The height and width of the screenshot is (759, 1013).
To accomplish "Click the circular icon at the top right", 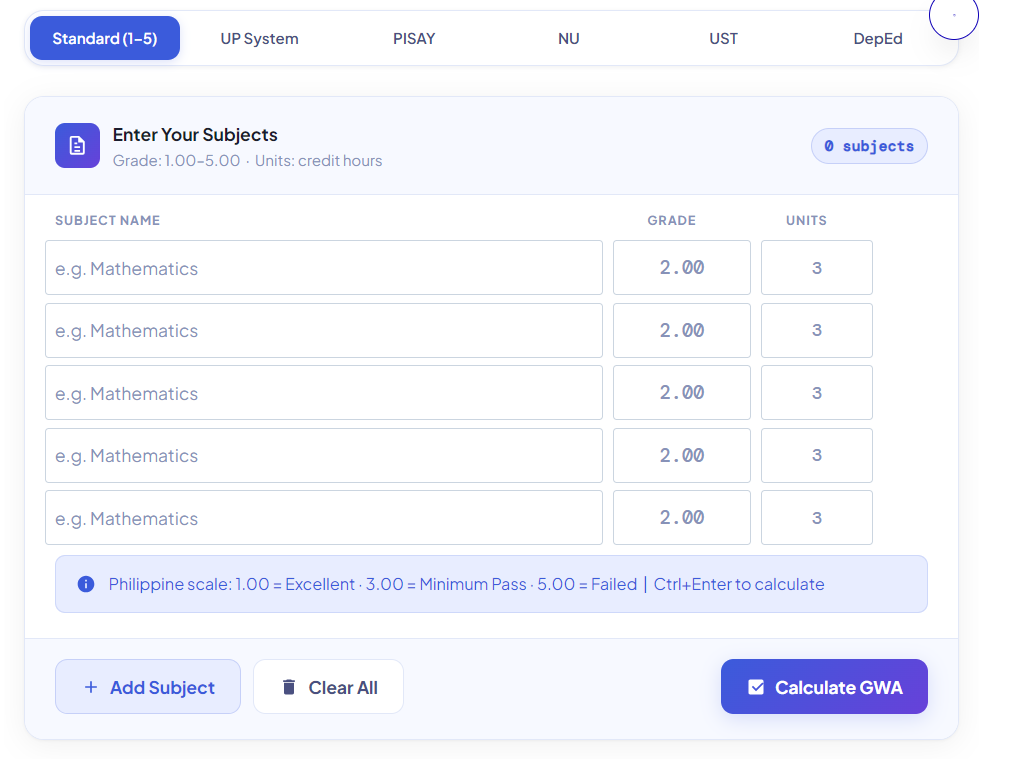I will [x=954, y=17].
